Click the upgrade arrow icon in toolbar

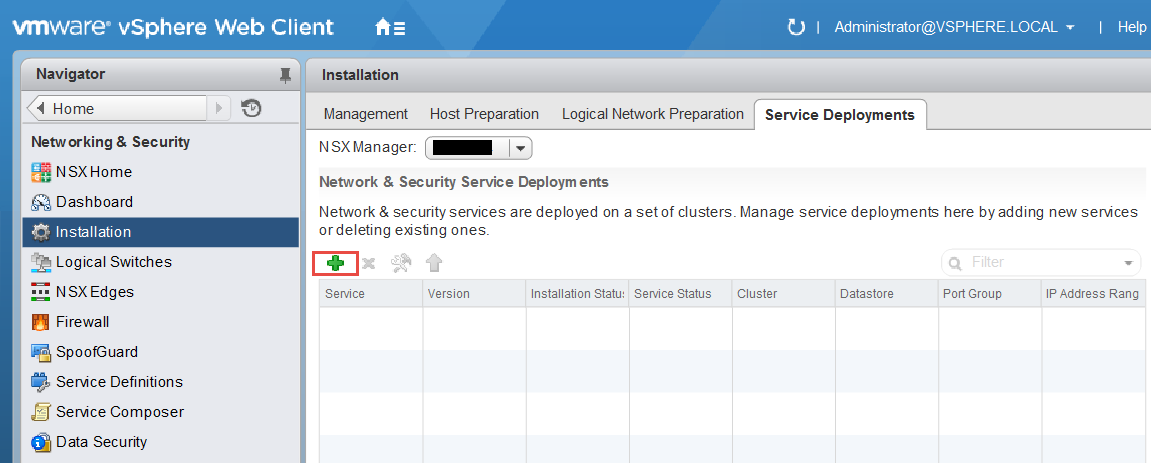tap(434, 263)
